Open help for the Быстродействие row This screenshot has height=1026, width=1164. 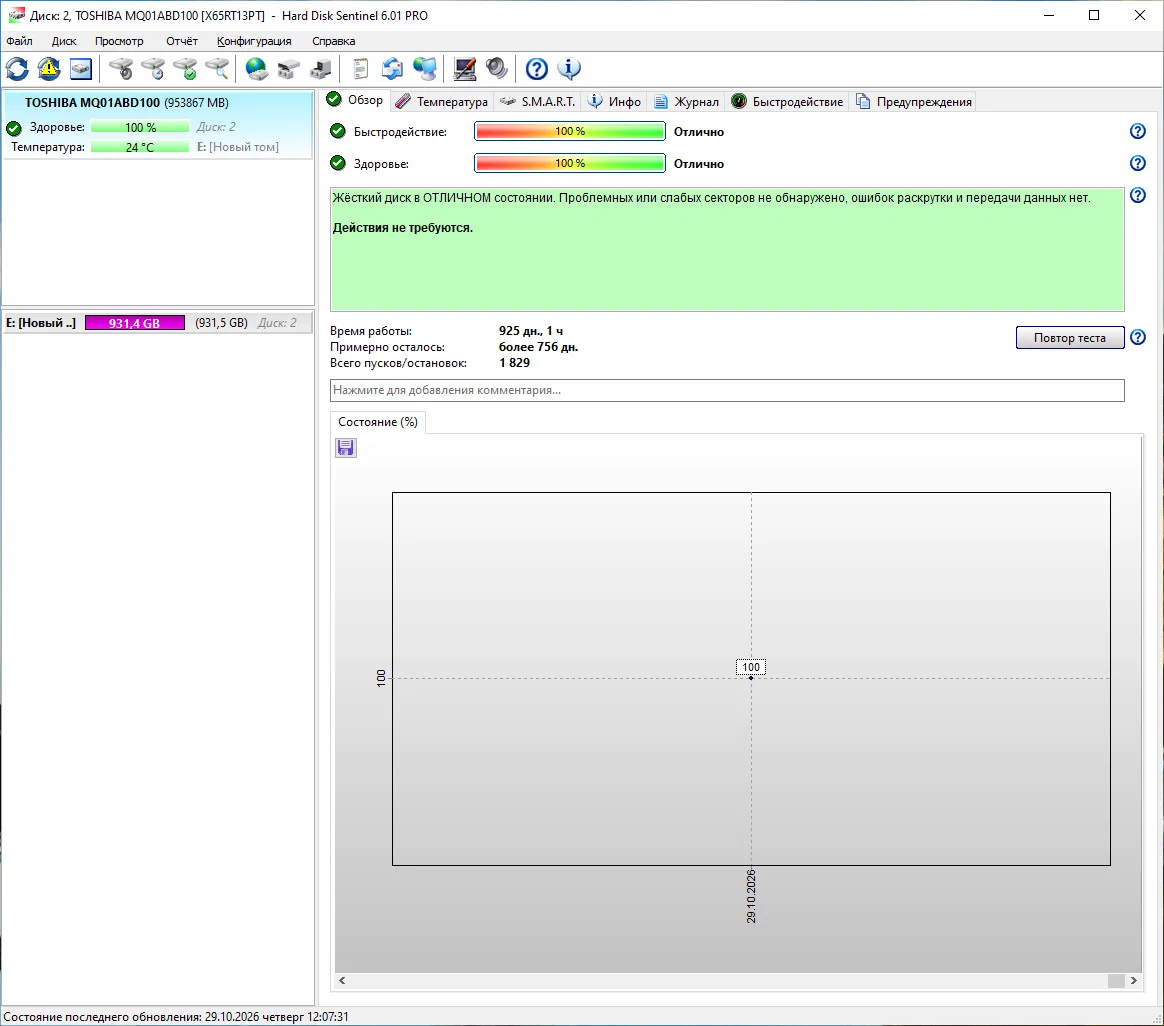[x=1137, y=131]
